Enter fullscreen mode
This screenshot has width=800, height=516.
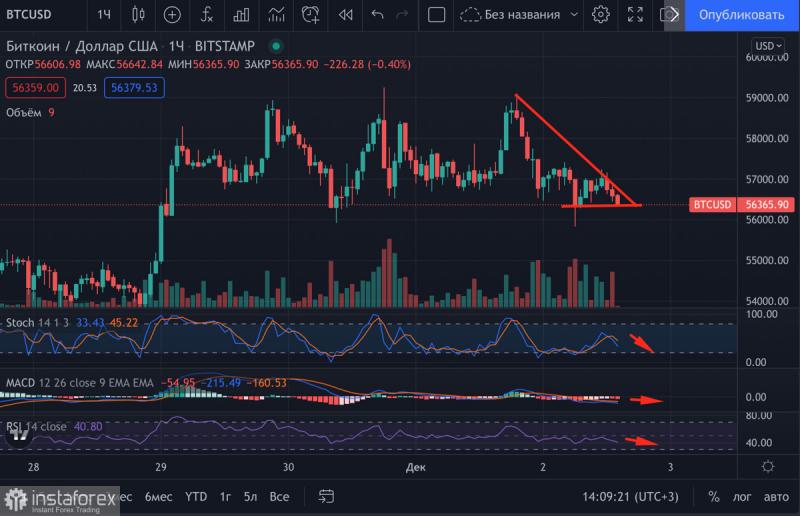635,14
